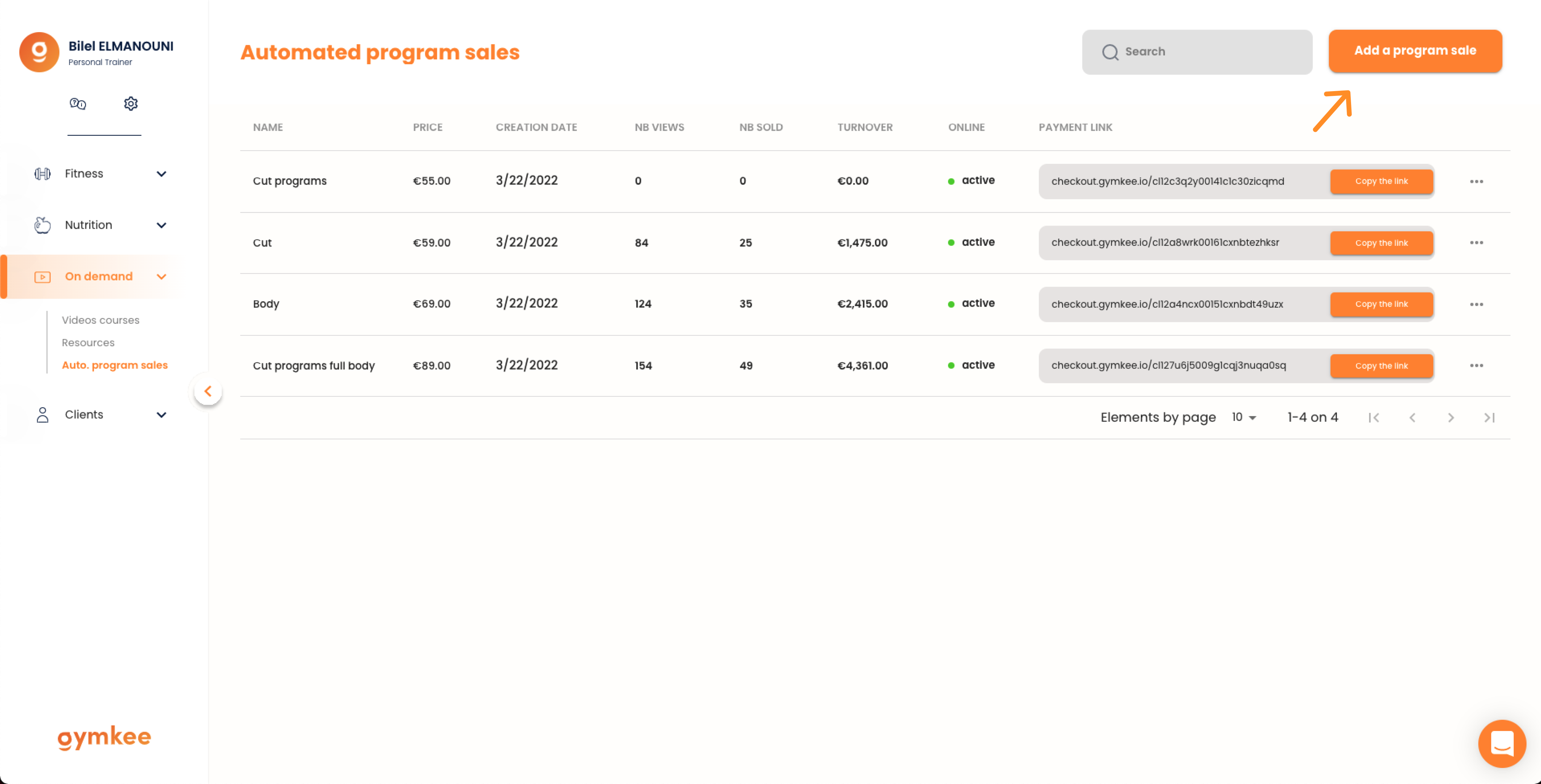Go to first page of results

point(1374,417)
